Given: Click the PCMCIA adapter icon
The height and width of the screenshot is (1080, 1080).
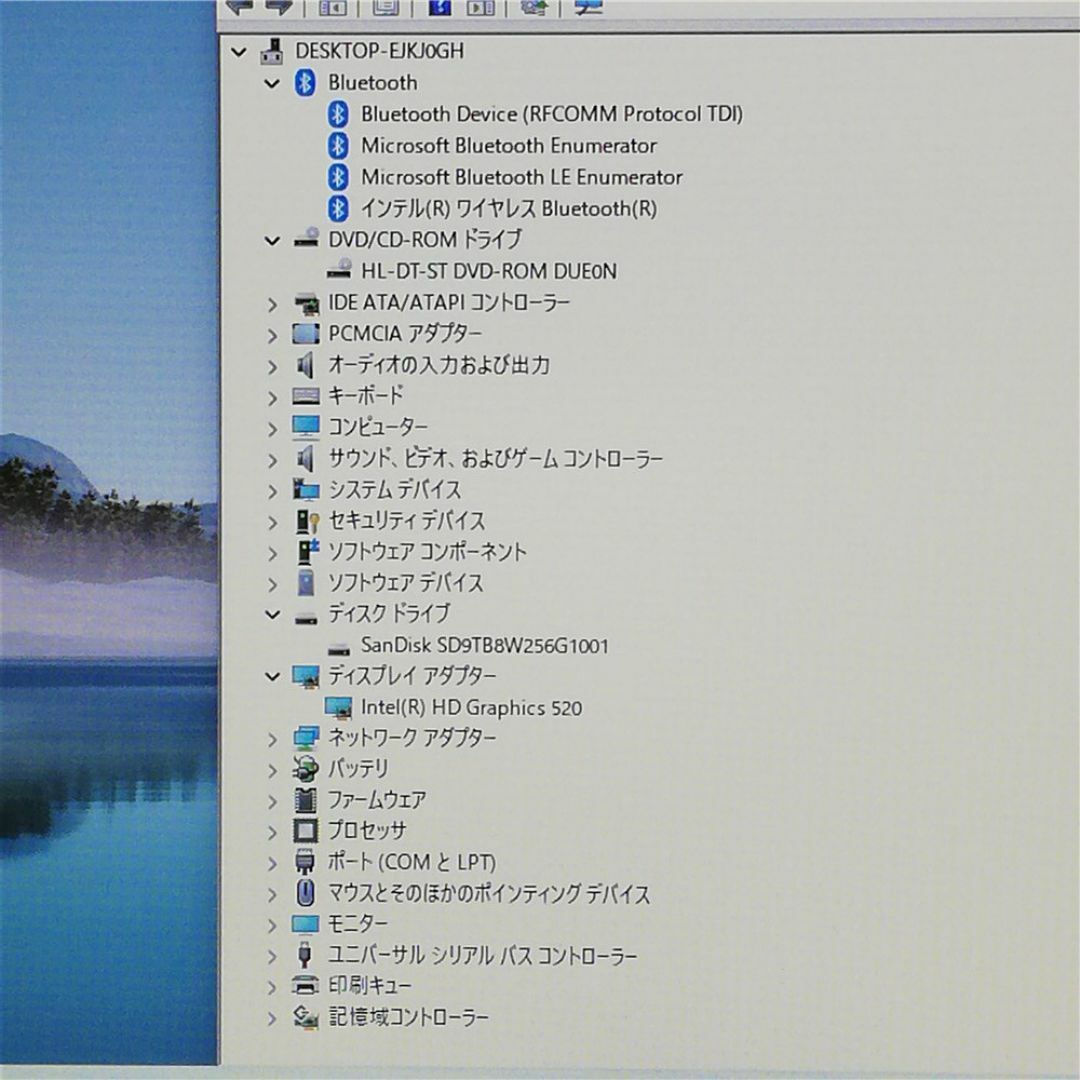Looking at the screenshot, I should 305,334.
